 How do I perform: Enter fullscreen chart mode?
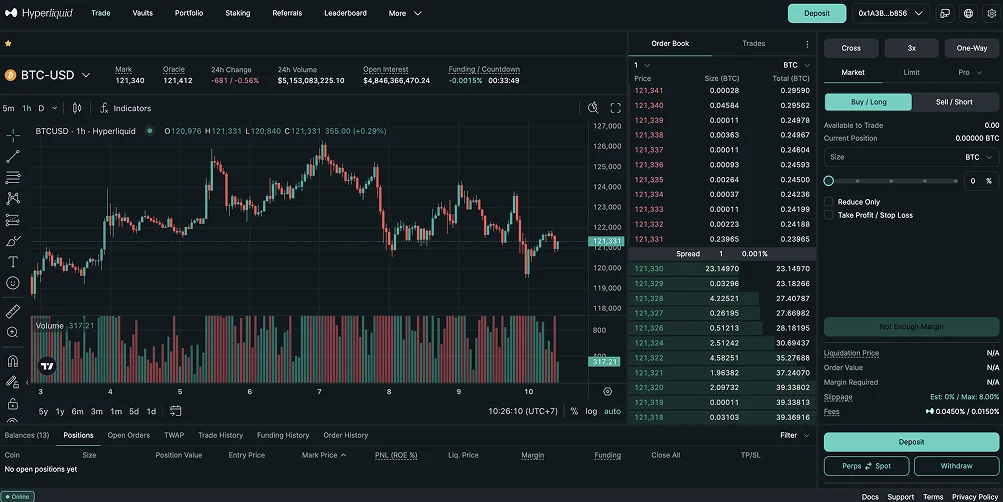pos(615,108)
